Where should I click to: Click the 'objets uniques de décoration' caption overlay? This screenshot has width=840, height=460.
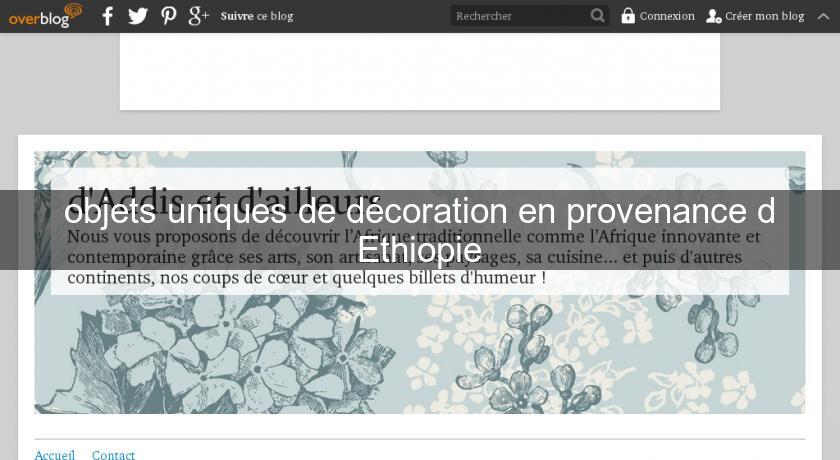coord(420,212)
